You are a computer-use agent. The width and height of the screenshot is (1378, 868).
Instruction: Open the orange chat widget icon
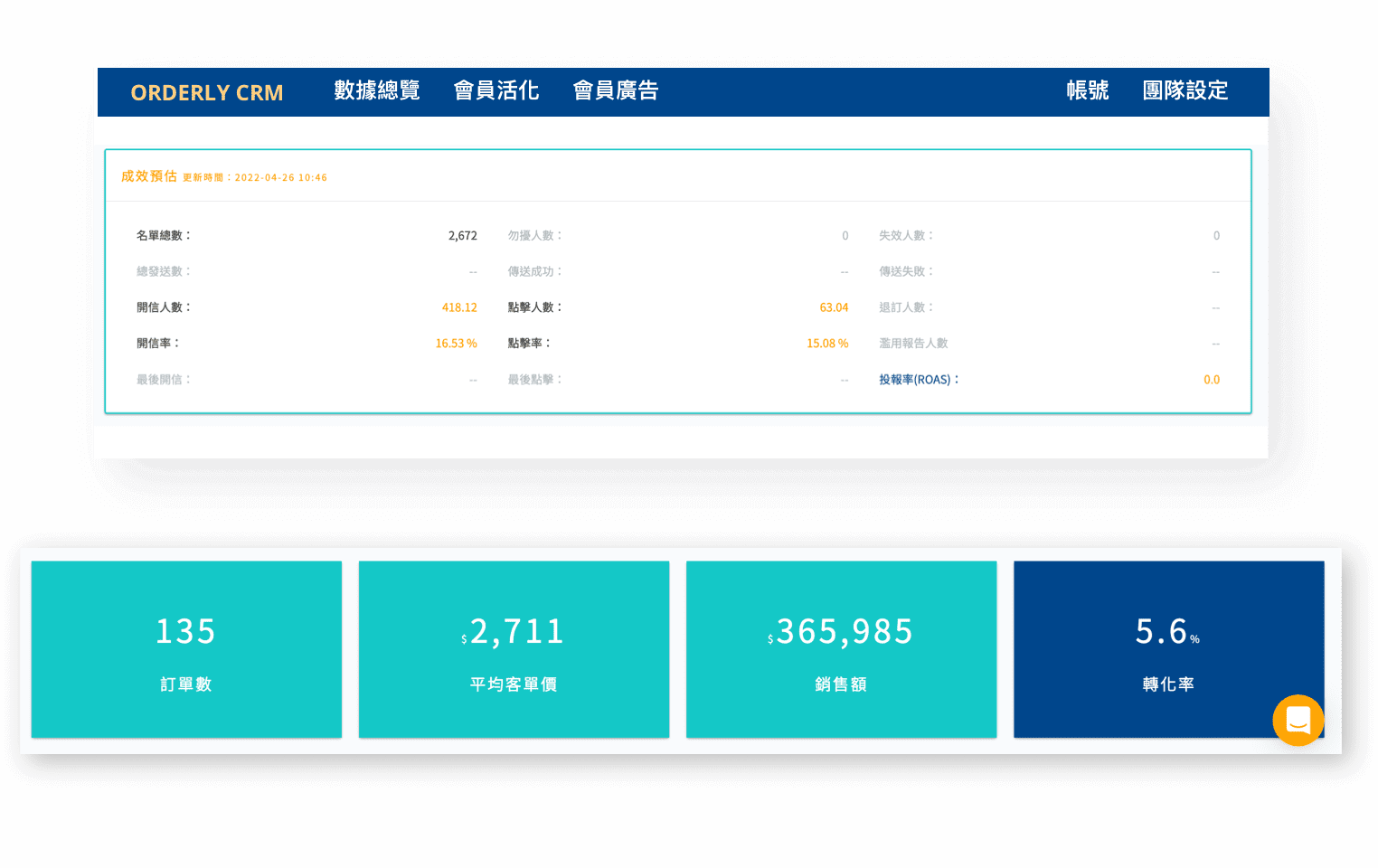pyautogui.click(x=1298, y=721)
